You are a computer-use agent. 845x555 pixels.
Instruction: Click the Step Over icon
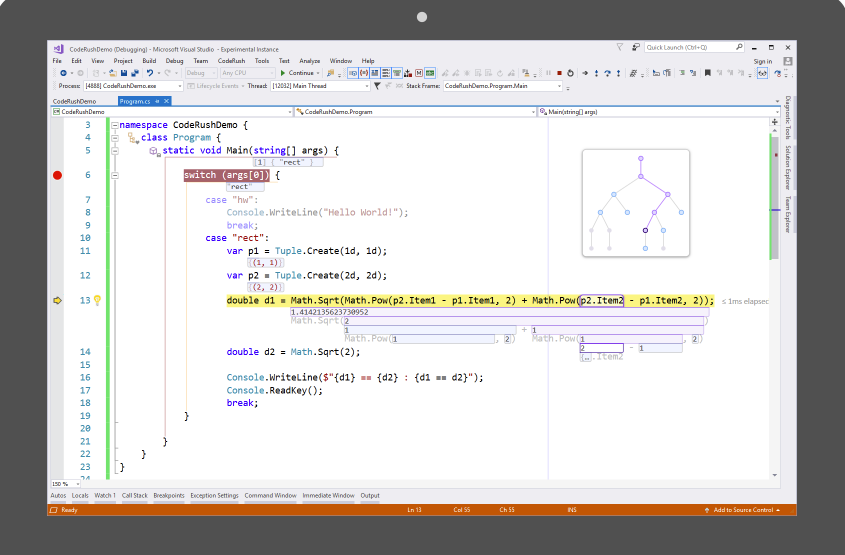607,73
